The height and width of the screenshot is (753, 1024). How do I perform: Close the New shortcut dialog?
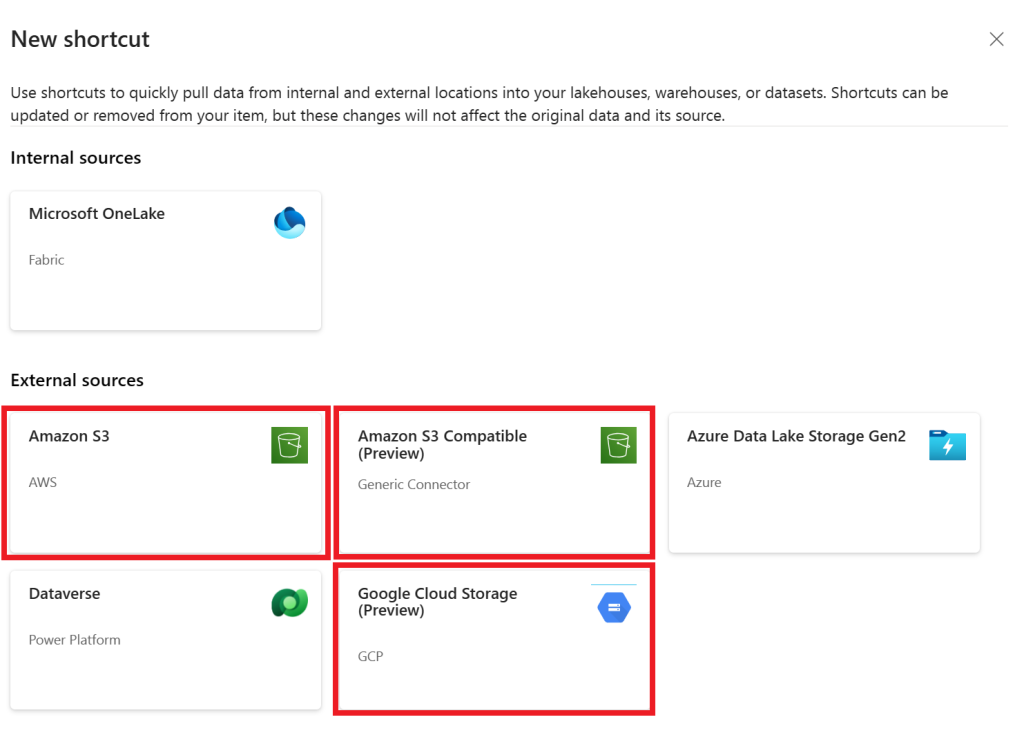(x=996, y=39)
